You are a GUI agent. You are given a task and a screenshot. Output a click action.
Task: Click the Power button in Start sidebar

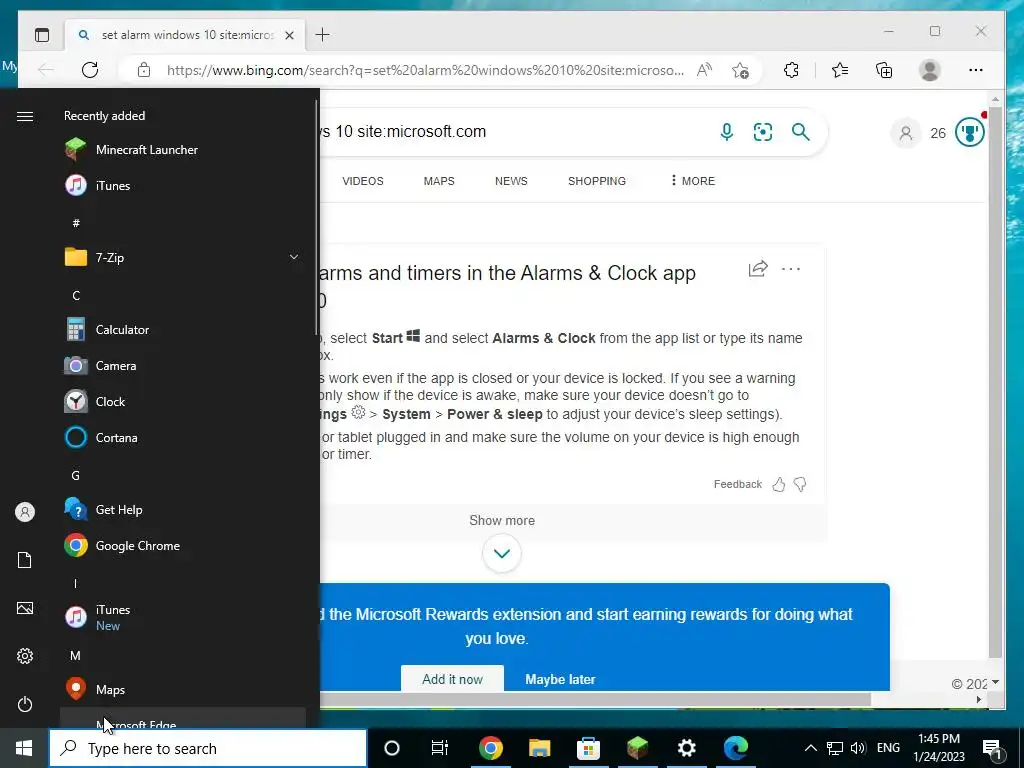coord(25,704)
